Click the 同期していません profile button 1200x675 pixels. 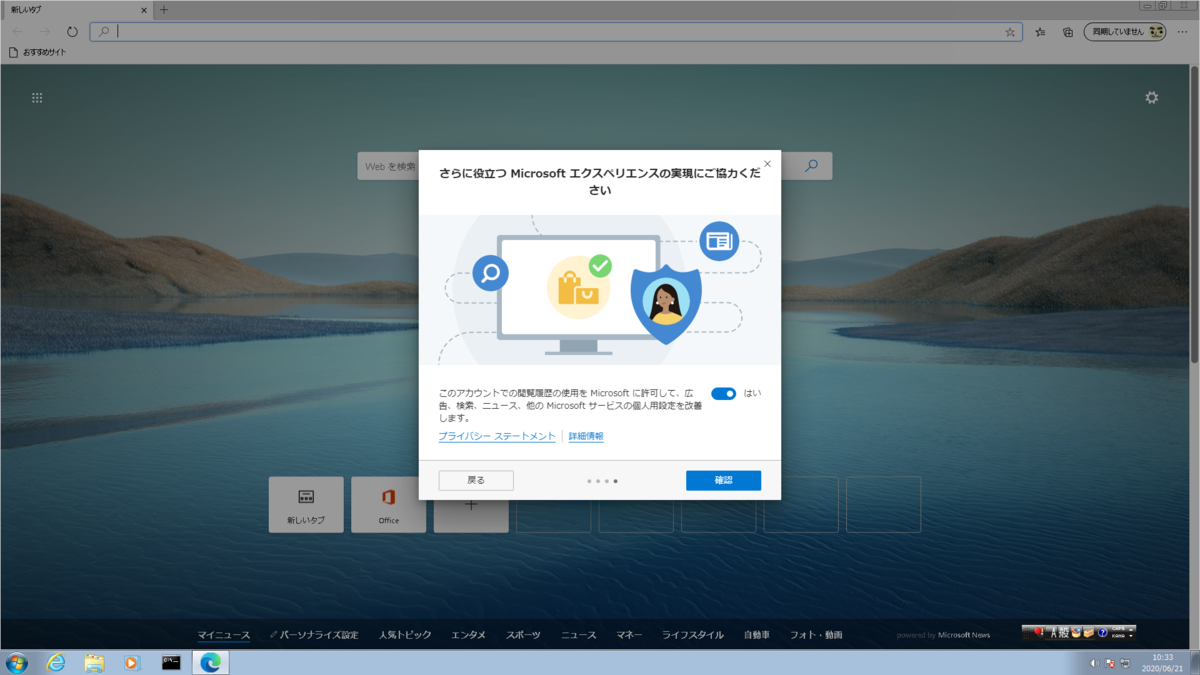[1127, 32]
